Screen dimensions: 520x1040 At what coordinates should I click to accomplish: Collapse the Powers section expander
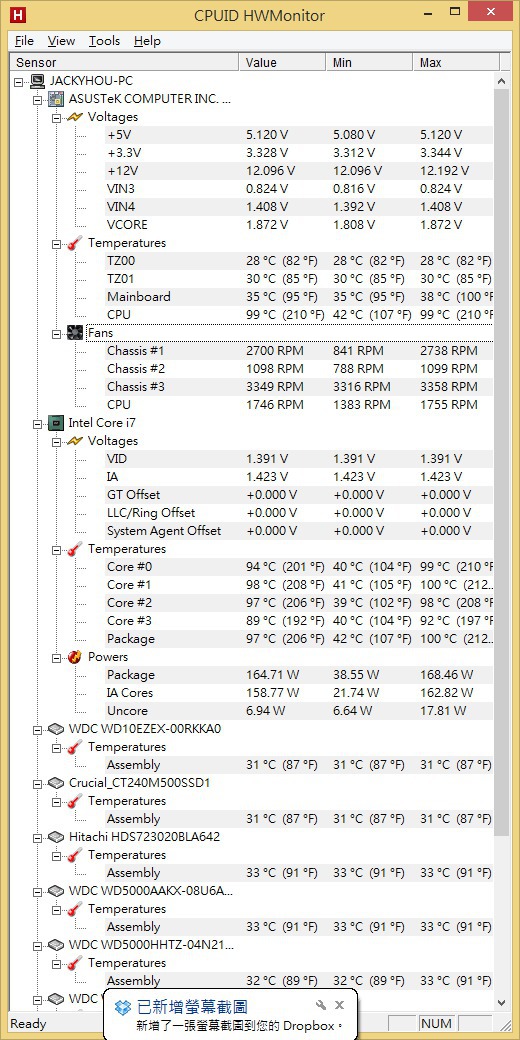pos(56,657)
